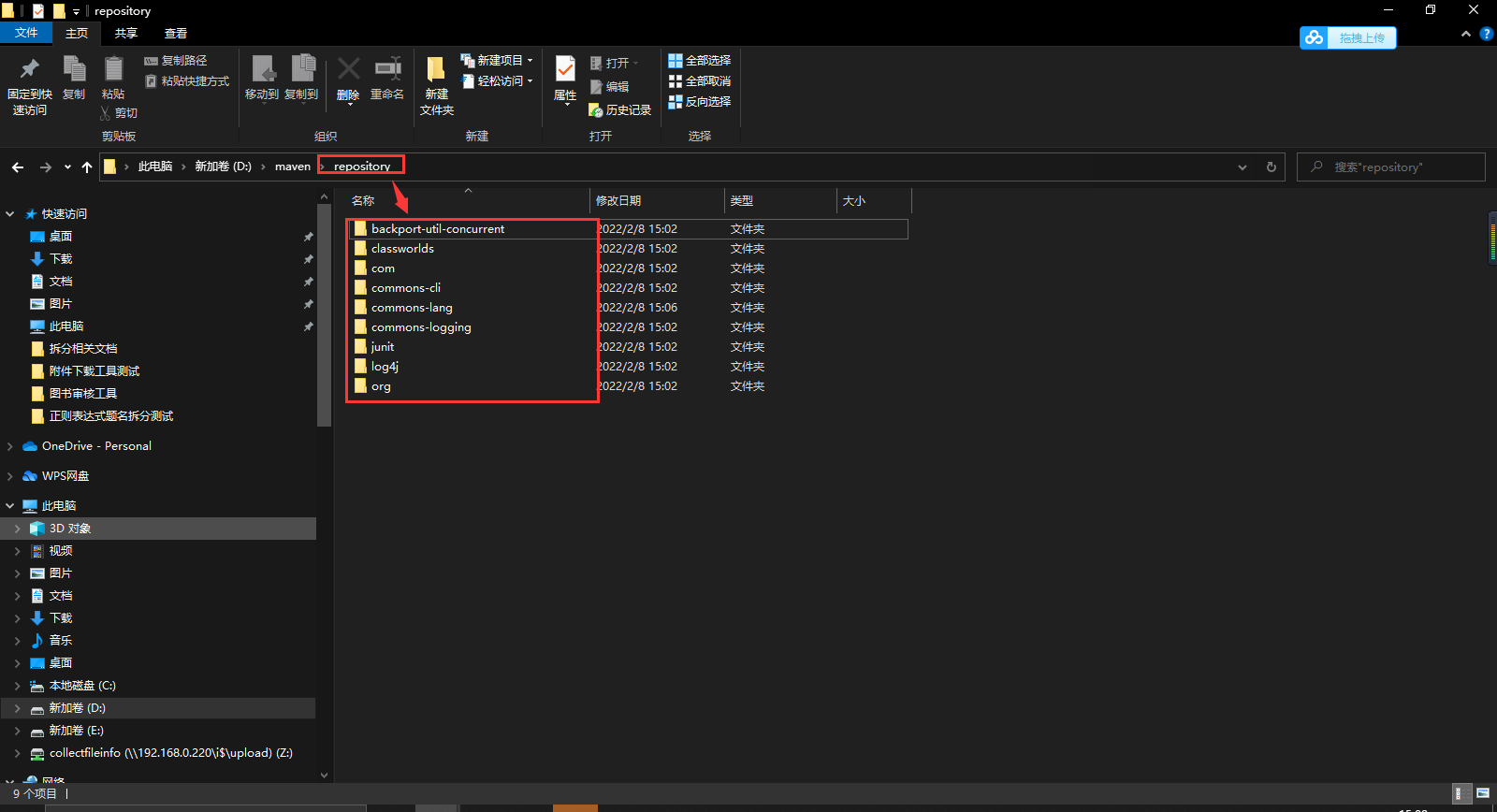The image size is (1497, 812).
Task: Click the 粘贴 paste icon
Action: [113, 69]
